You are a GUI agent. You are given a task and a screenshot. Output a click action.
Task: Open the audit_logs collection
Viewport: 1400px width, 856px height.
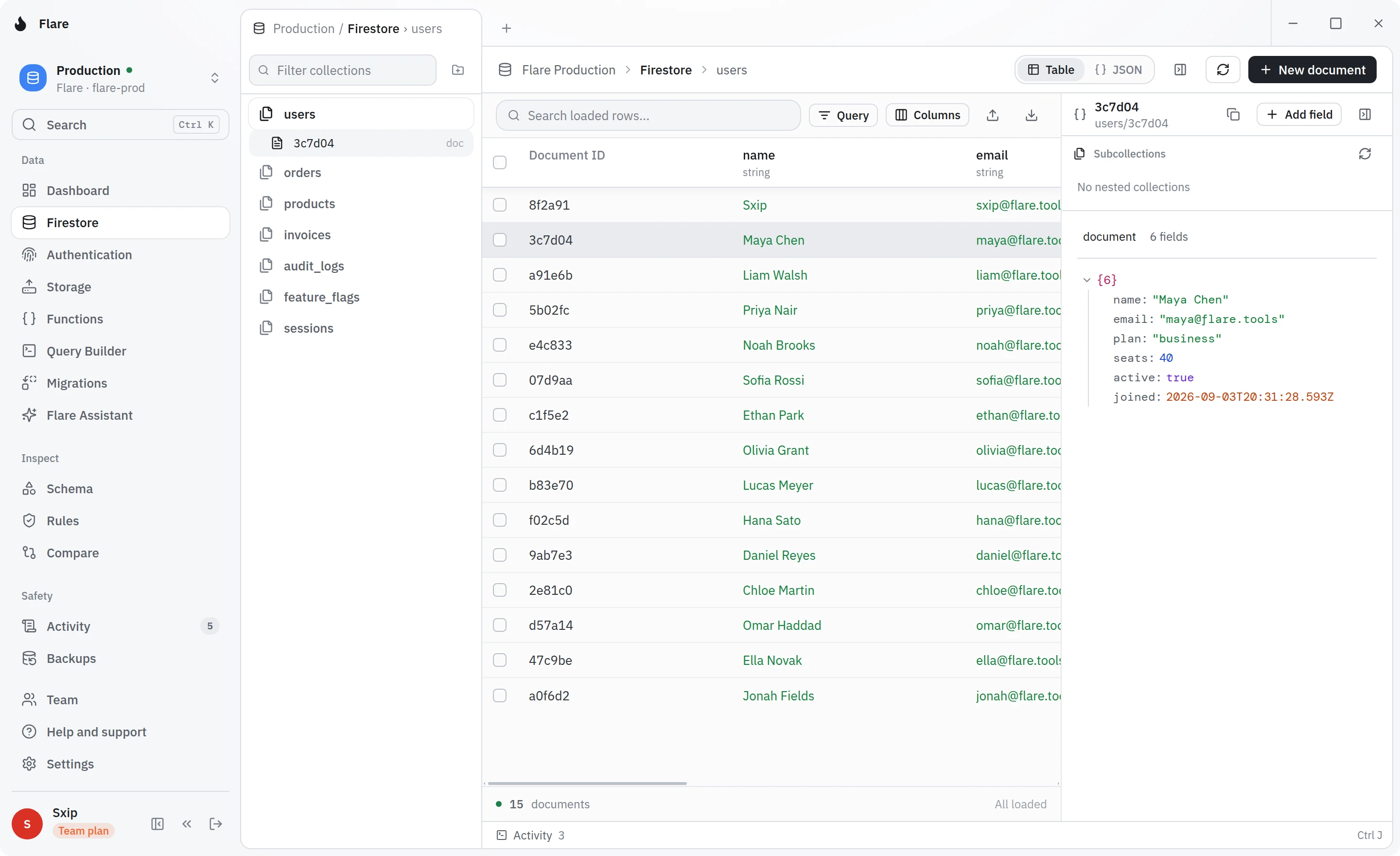tap(361, 266)
